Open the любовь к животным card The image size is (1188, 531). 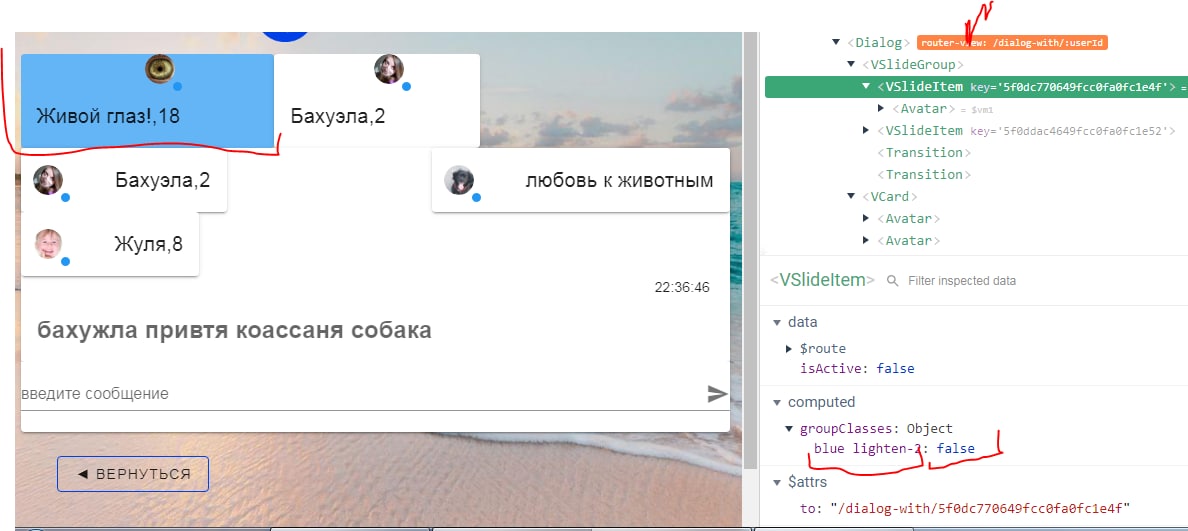click(x=580, y=180)
